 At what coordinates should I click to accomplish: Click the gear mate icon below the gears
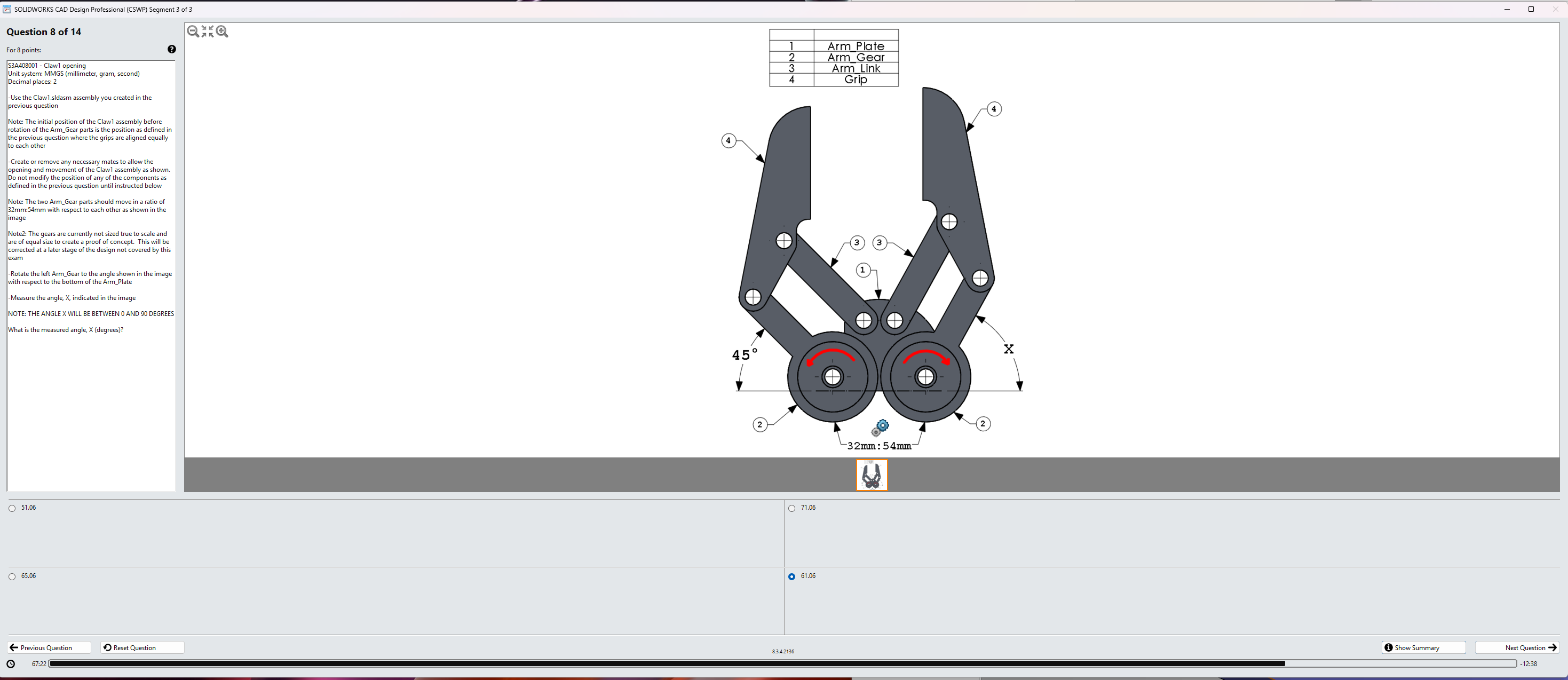(880, 428)
